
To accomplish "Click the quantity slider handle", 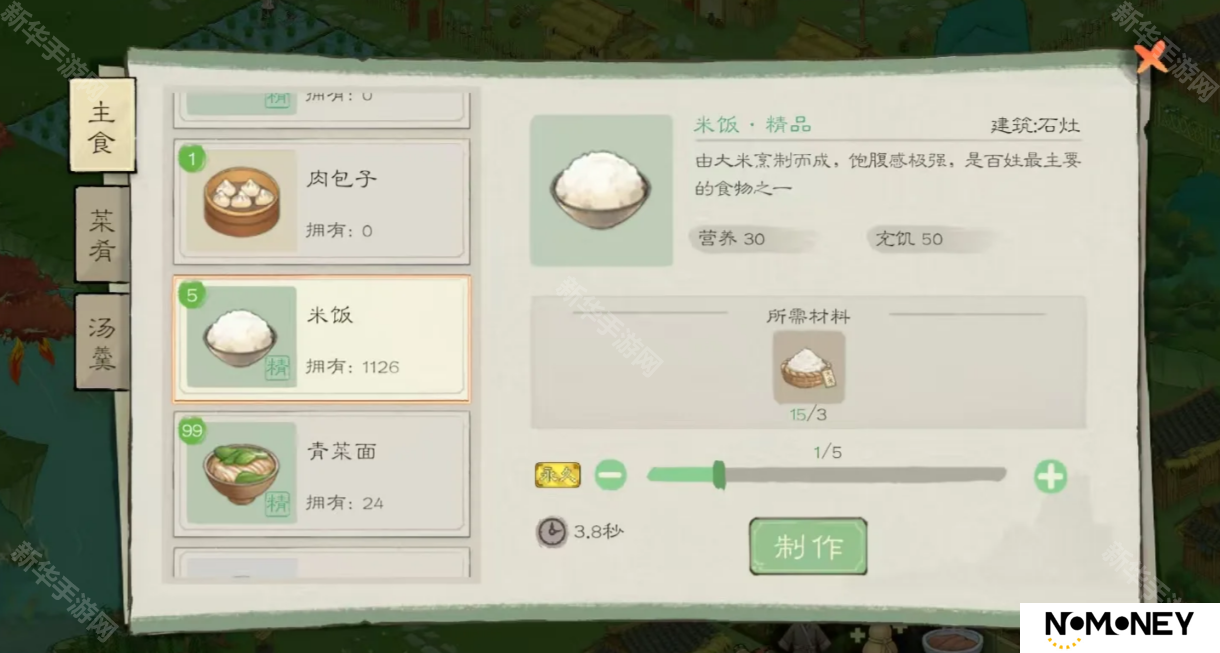I will (718, 475).
